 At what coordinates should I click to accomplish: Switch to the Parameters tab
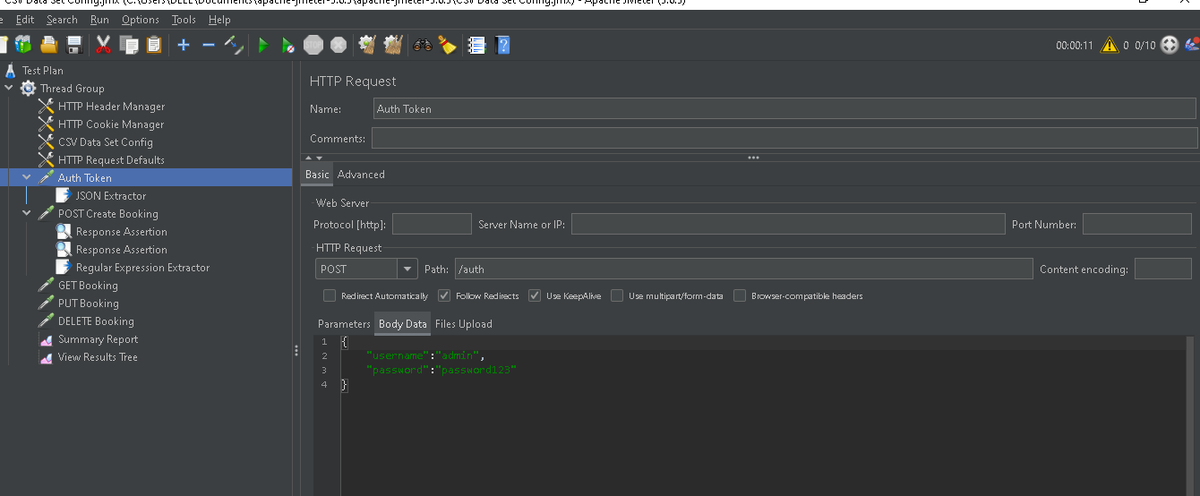(344, 324)
